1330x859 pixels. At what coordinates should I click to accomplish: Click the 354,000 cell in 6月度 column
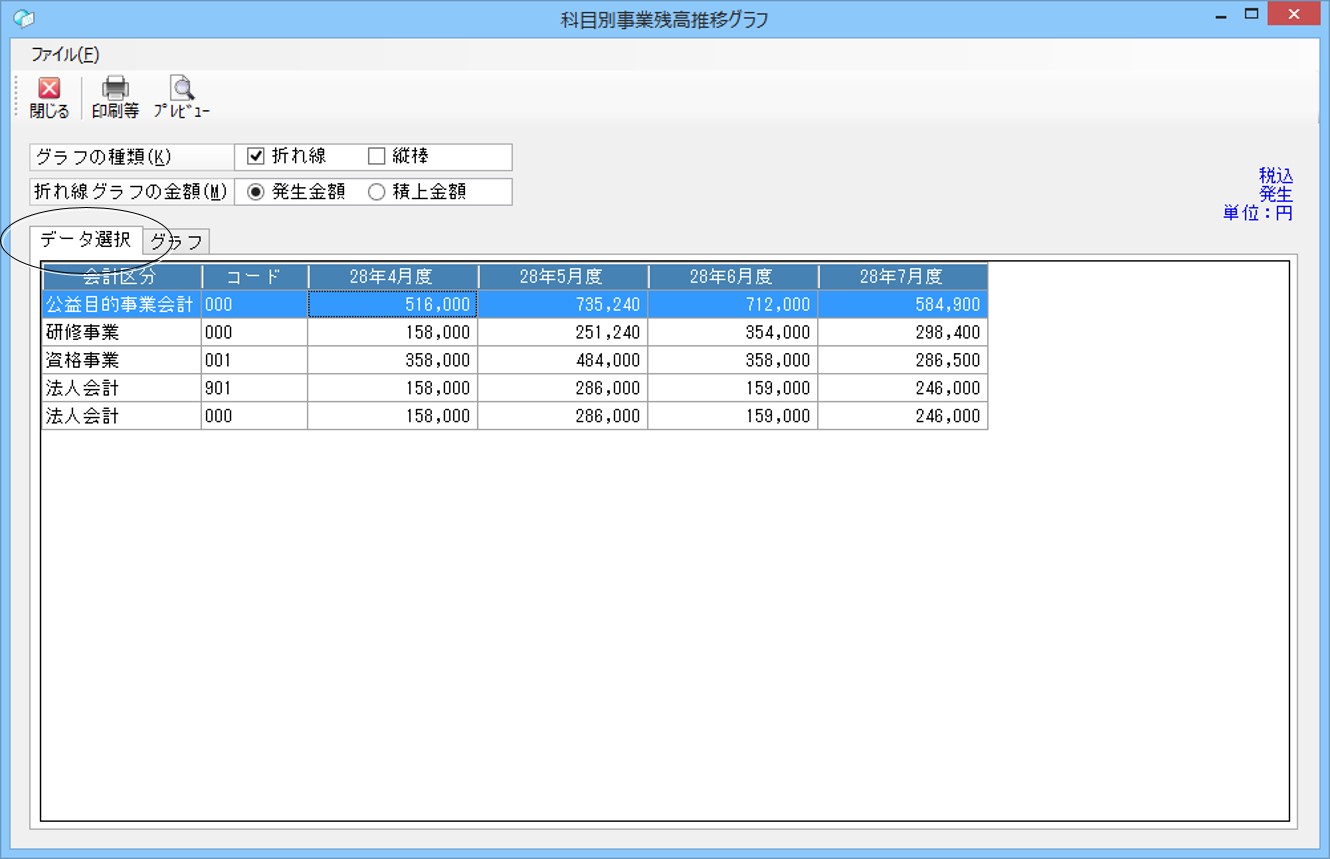733,332
